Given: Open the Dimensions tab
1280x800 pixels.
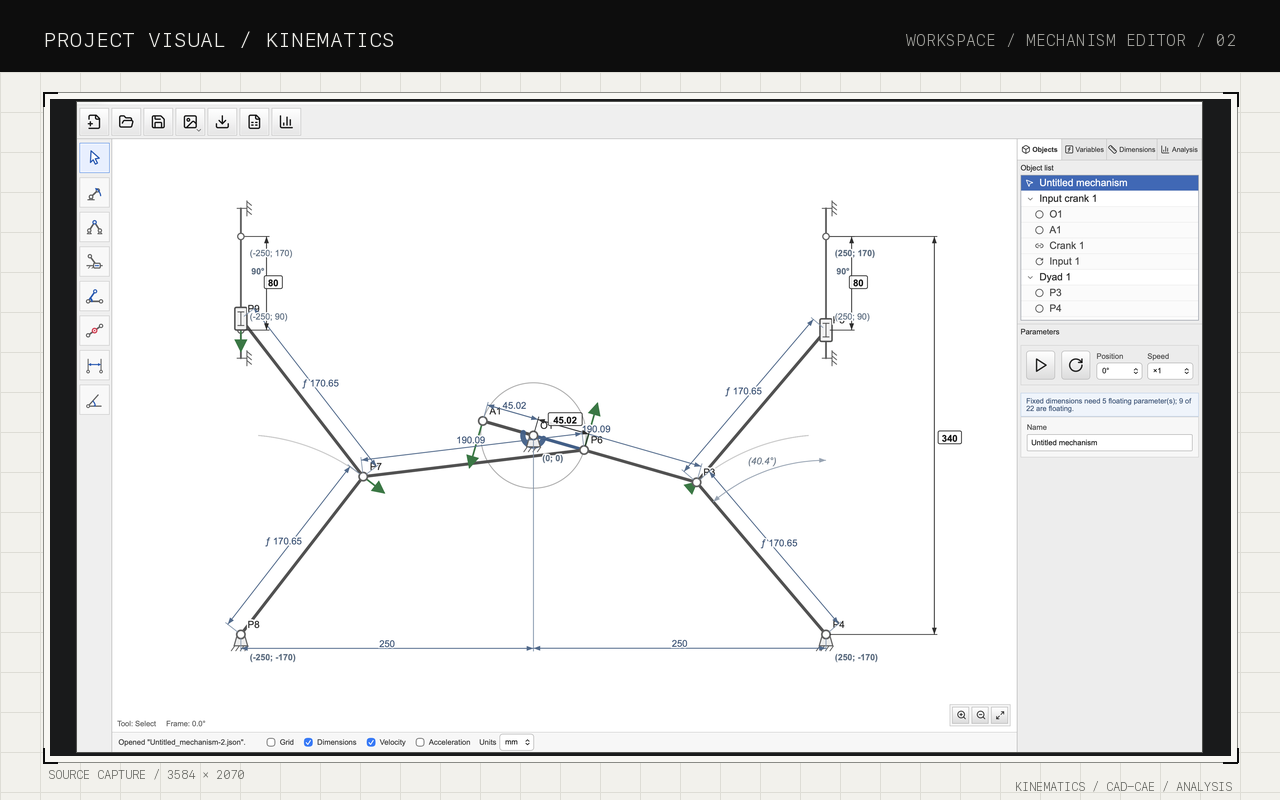Looking at the screenshot, I should tap(1132, 149).
